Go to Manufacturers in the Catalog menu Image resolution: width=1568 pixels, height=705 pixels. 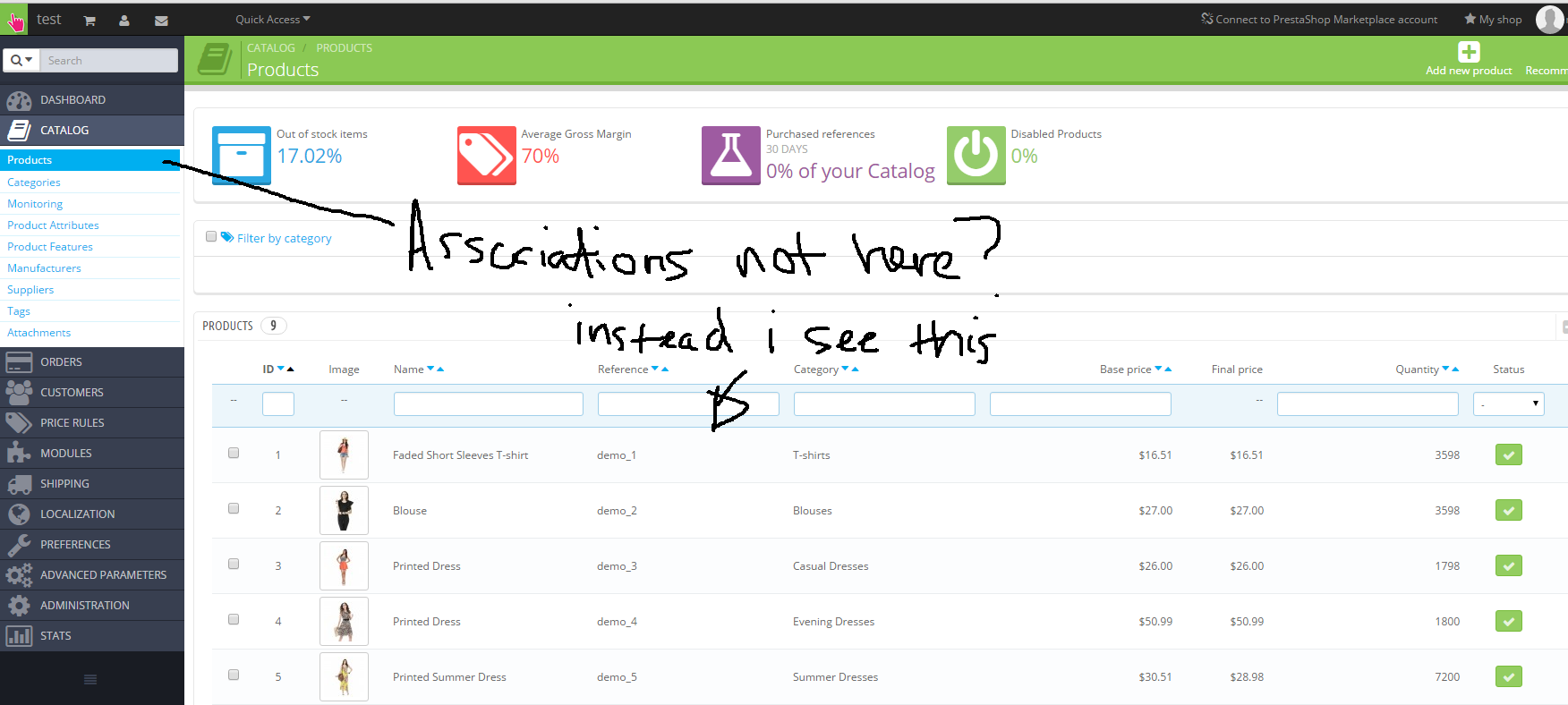click(44, 268)
